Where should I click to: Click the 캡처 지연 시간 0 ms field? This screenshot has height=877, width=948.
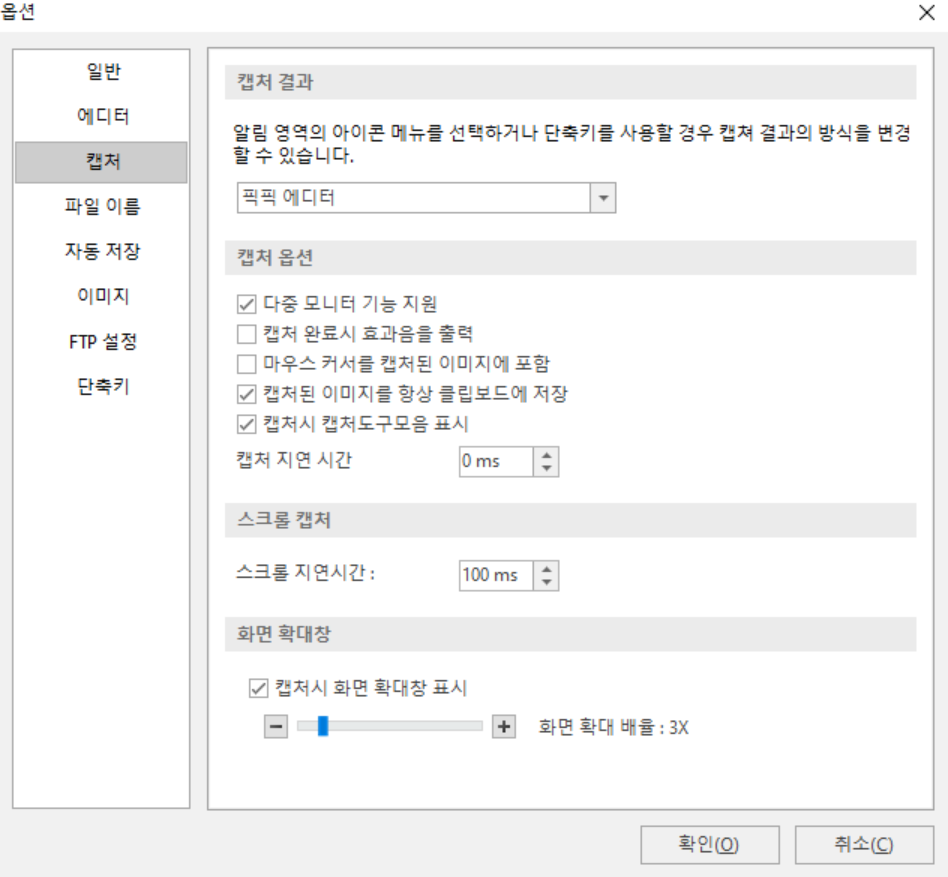(x=496, y=461)
